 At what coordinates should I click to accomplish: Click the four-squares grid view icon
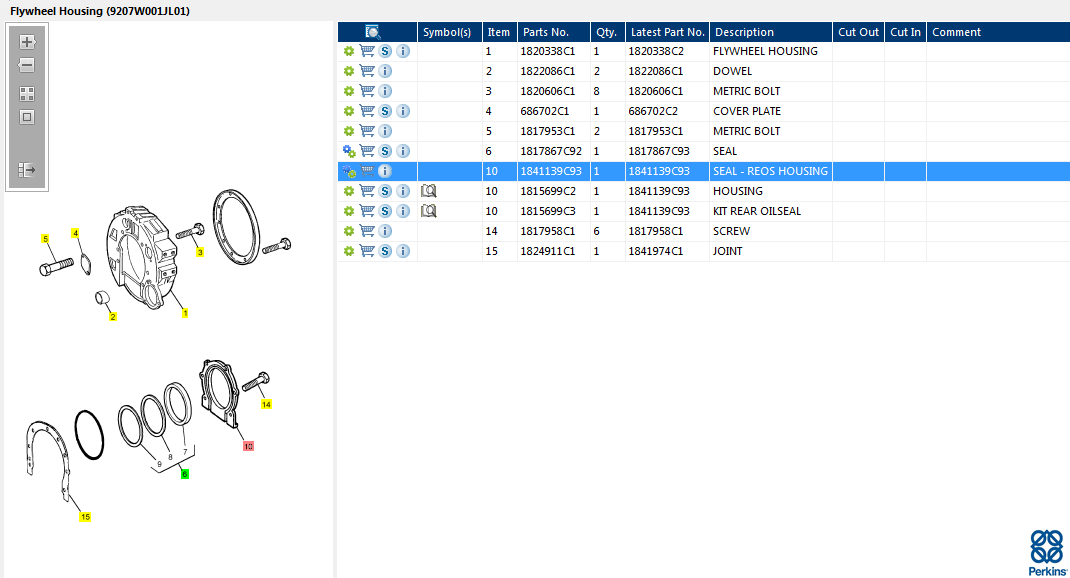pyautogui.click(x=27, y=94)
